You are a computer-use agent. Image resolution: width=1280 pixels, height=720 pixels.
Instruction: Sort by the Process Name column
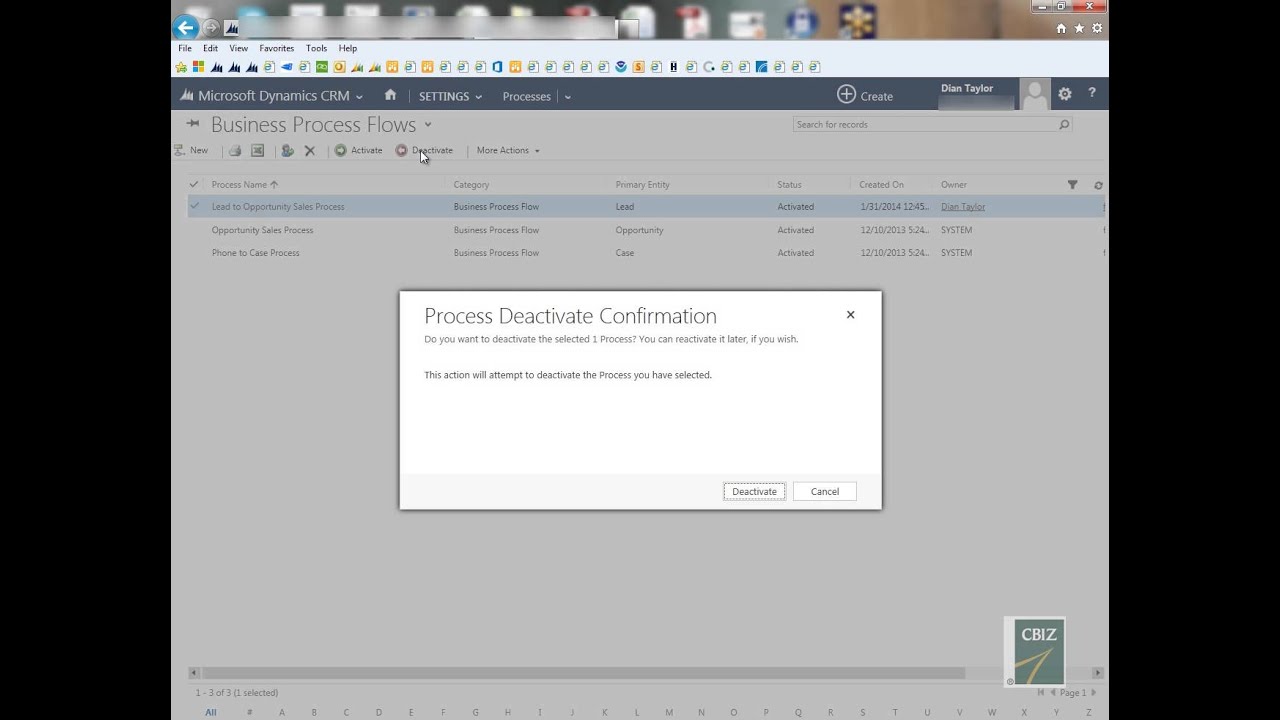(245, 184)
